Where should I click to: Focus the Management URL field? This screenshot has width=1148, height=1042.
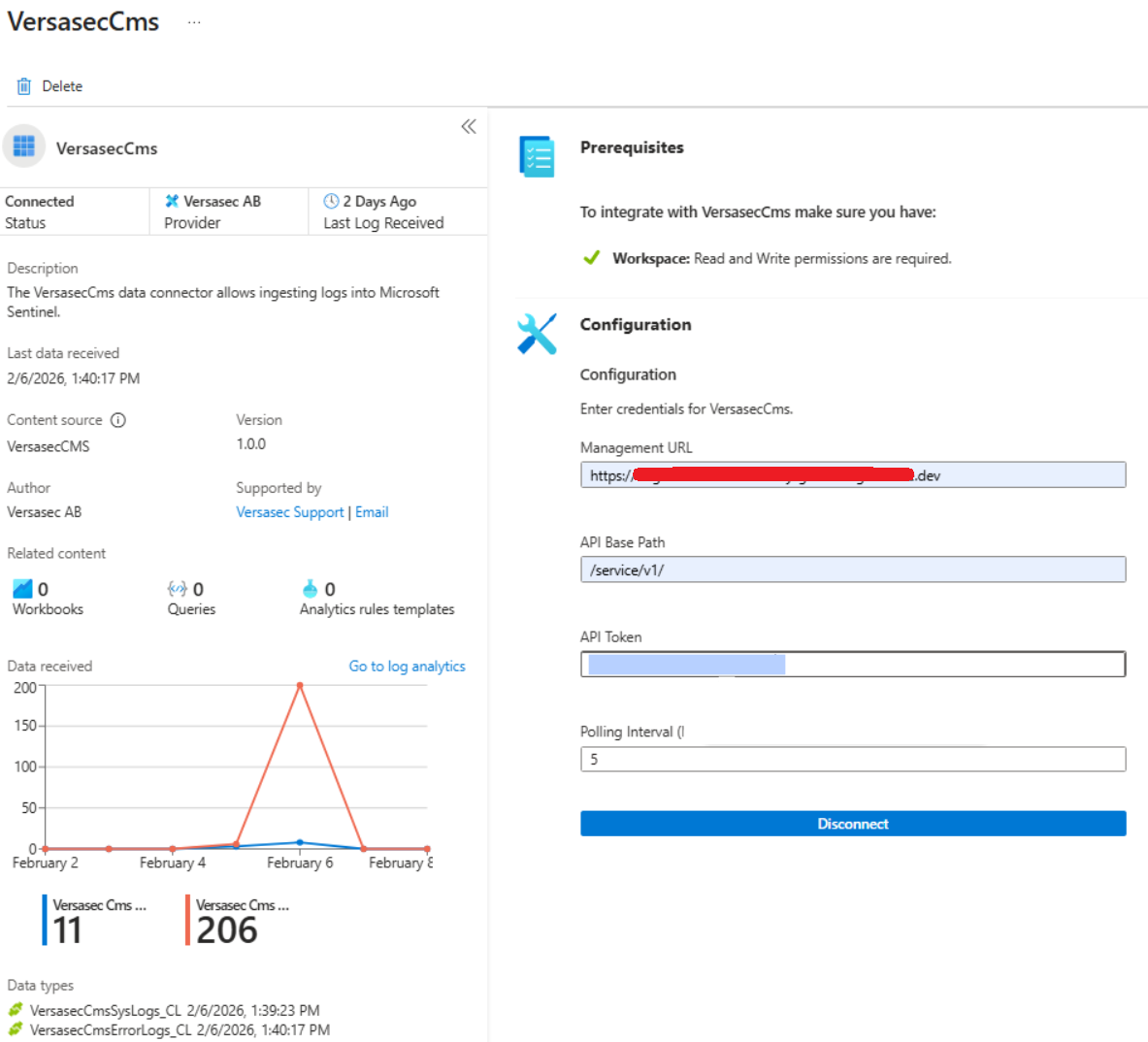click(853, 474)
